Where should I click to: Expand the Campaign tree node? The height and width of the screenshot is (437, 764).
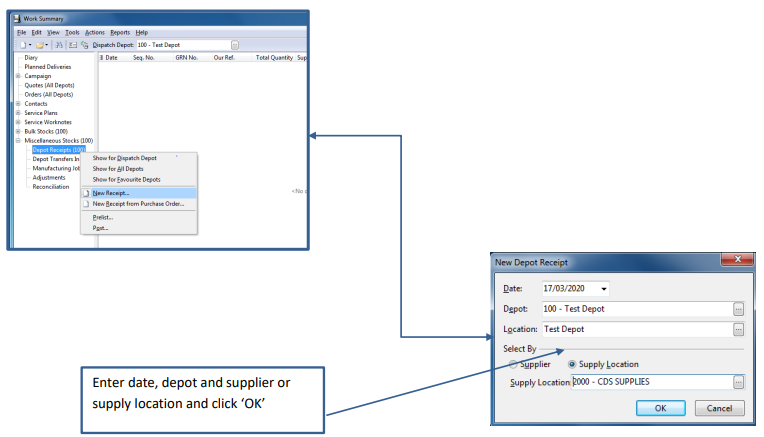point(18,76)
